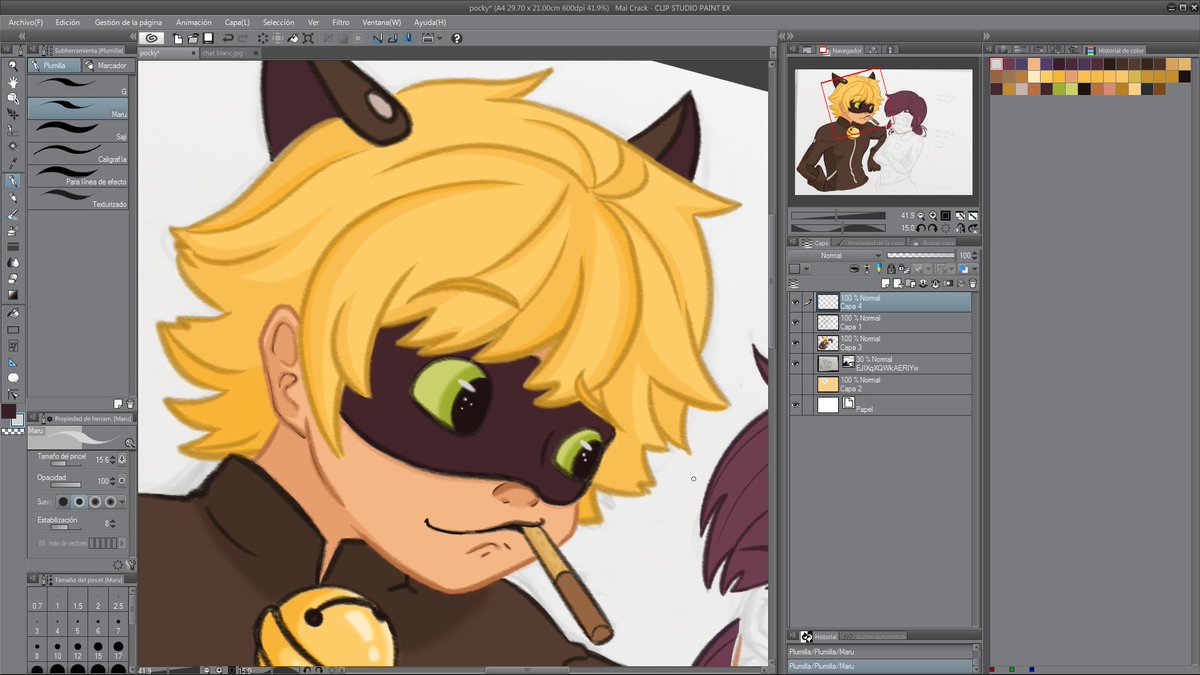The image size is (1200, 675).
Task: Hide the Capa 3 layer
Action: click(796, 343)
